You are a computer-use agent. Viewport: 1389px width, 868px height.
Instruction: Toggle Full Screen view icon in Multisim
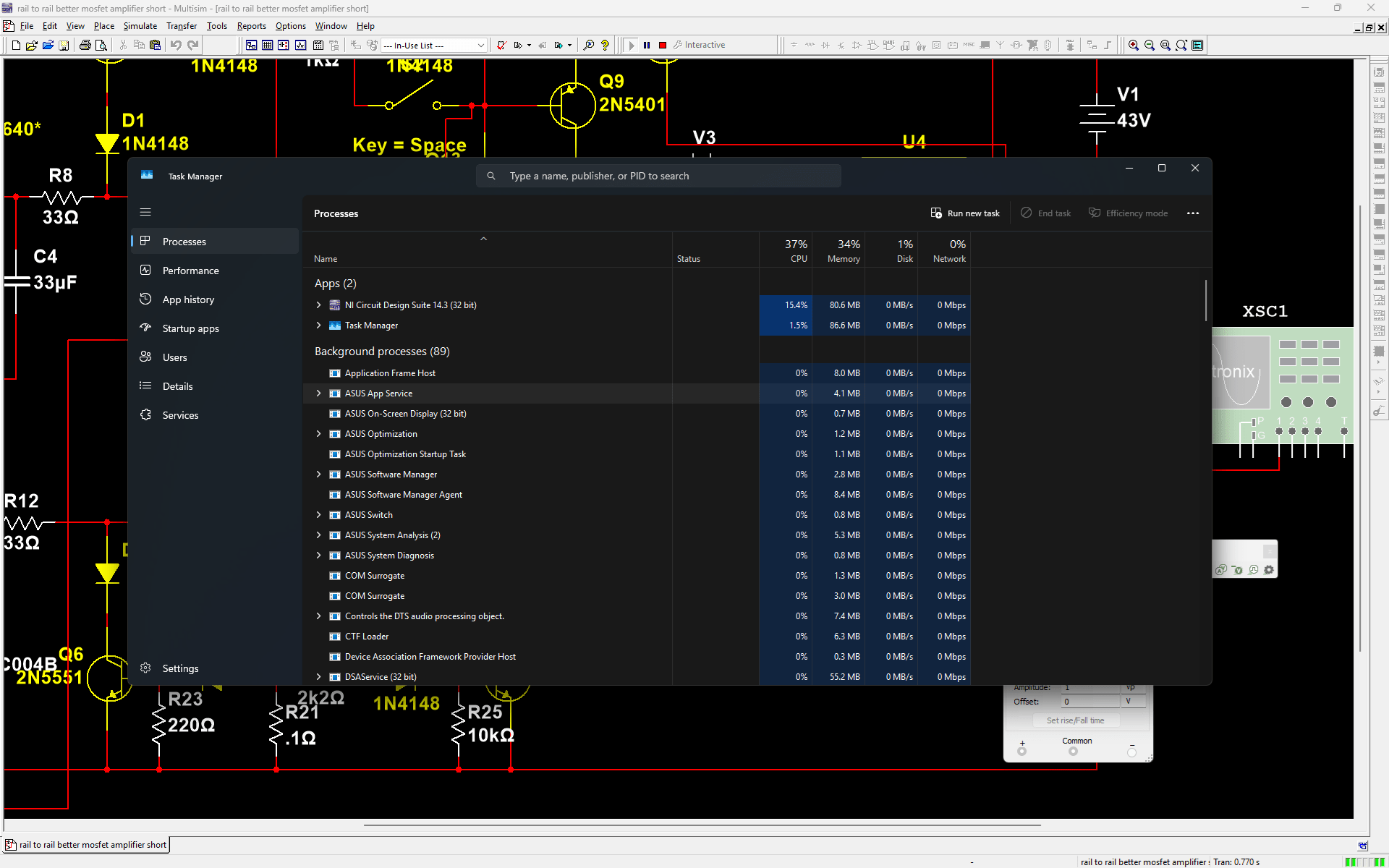tap(1197, 45)
